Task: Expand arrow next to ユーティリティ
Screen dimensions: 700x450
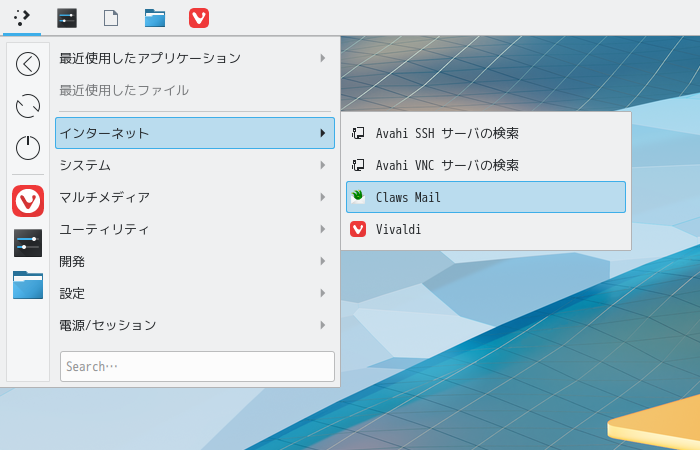Action: tap(323, 229)
